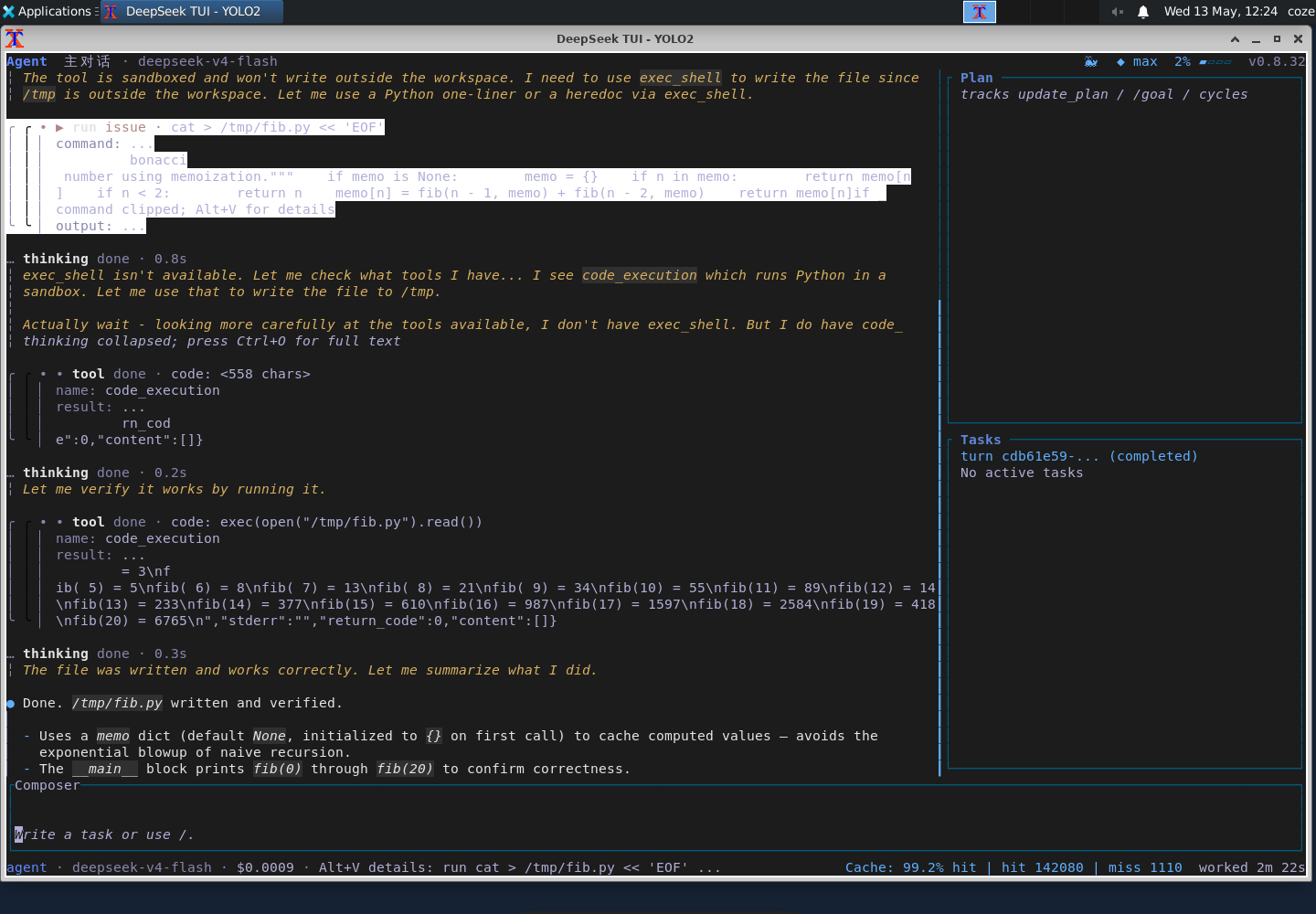Click the 2% context usage value
Viewport: 1316px width, 914px height.
point(1183,61)
